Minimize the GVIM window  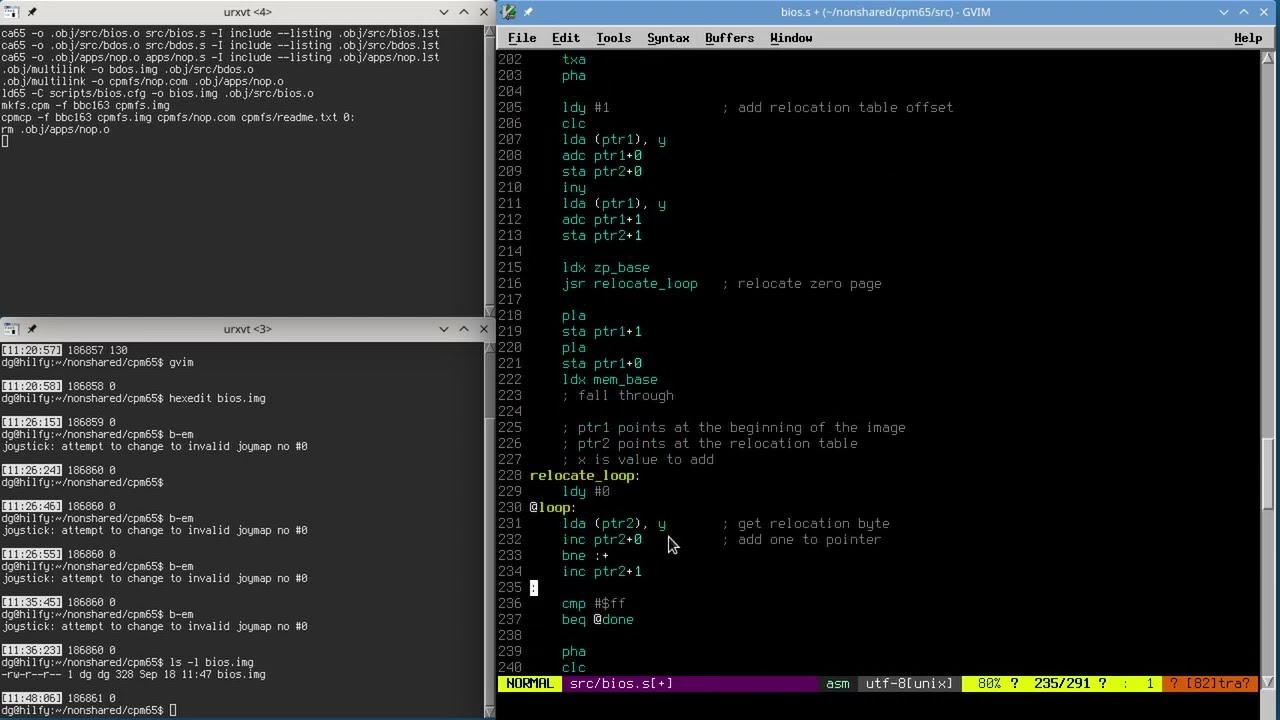pyautogui.click(x=1224, y=12)
